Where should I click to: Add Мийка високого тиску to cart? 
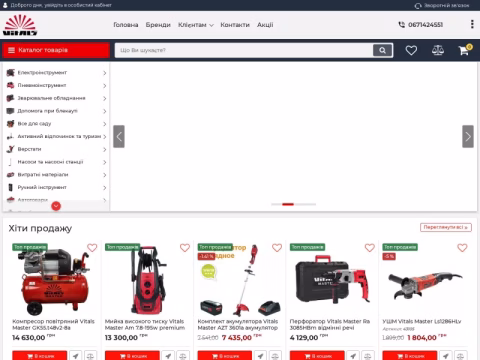132,355
